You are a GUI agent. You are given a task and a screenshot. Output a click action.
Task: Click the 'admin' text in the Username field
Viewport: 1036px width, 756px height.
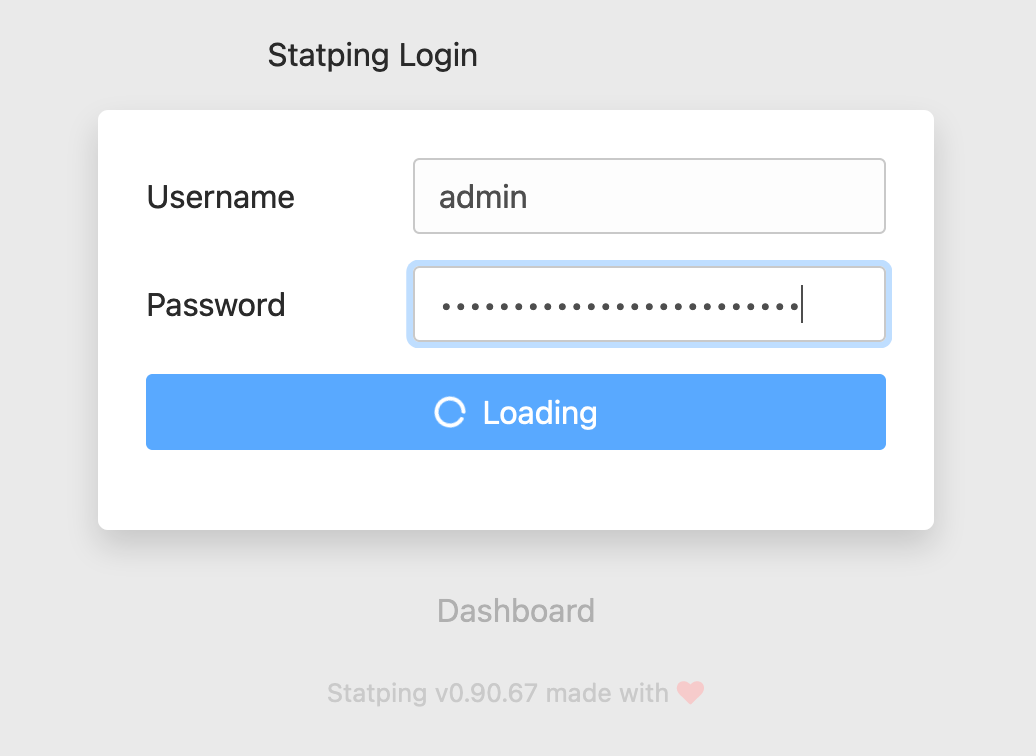(x=483, y=197)
